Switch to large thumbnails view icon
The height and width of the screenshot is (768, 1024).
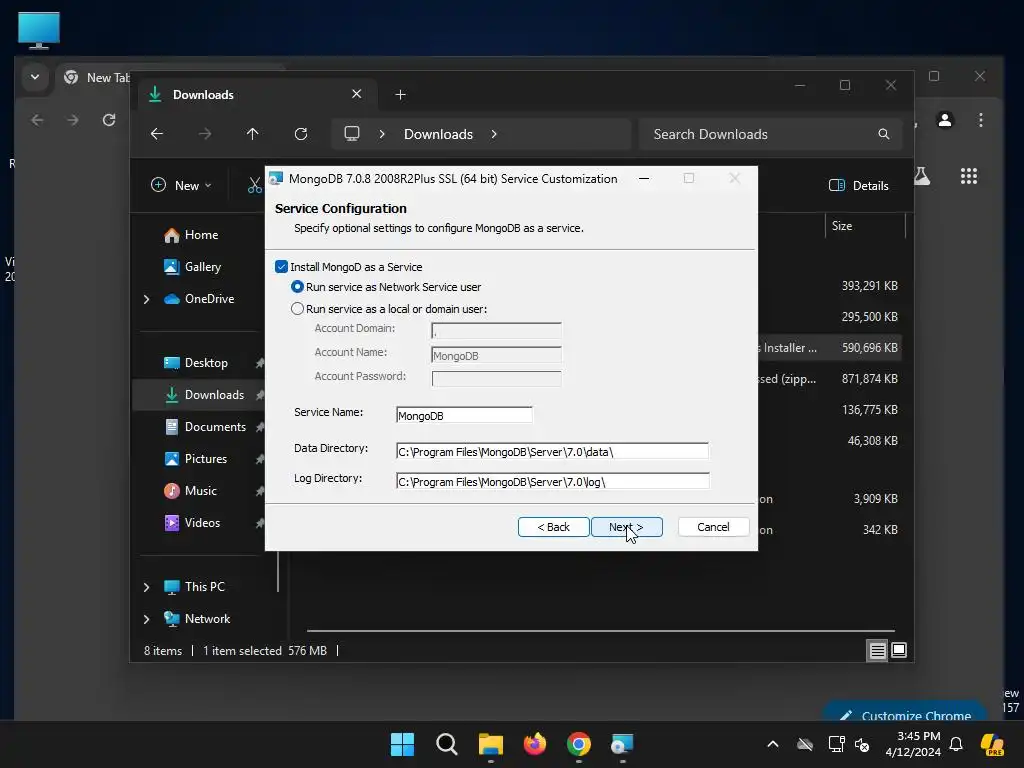point(899,650)
